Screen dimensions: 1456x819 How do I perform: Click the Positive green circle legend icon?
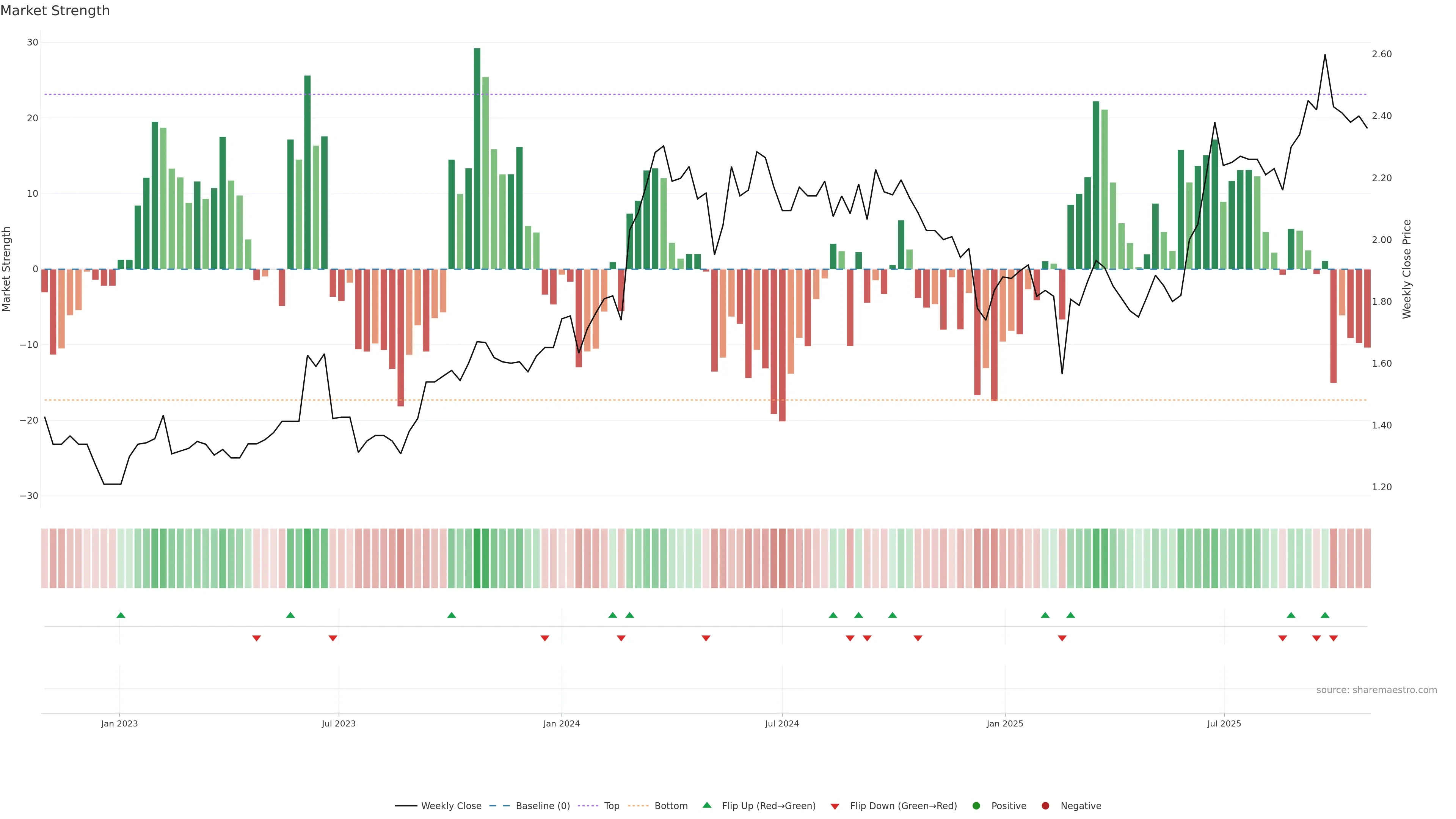976,806
